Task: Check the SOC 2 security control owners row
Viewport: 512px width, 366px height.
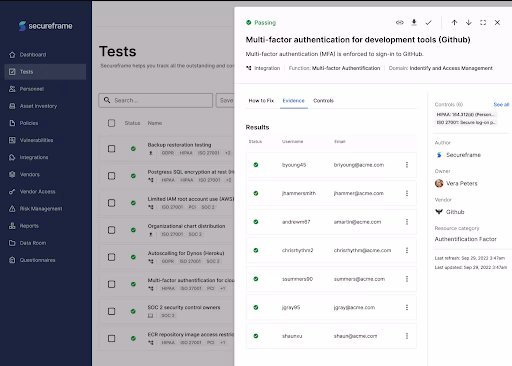Action: click(x=112, y=311)
